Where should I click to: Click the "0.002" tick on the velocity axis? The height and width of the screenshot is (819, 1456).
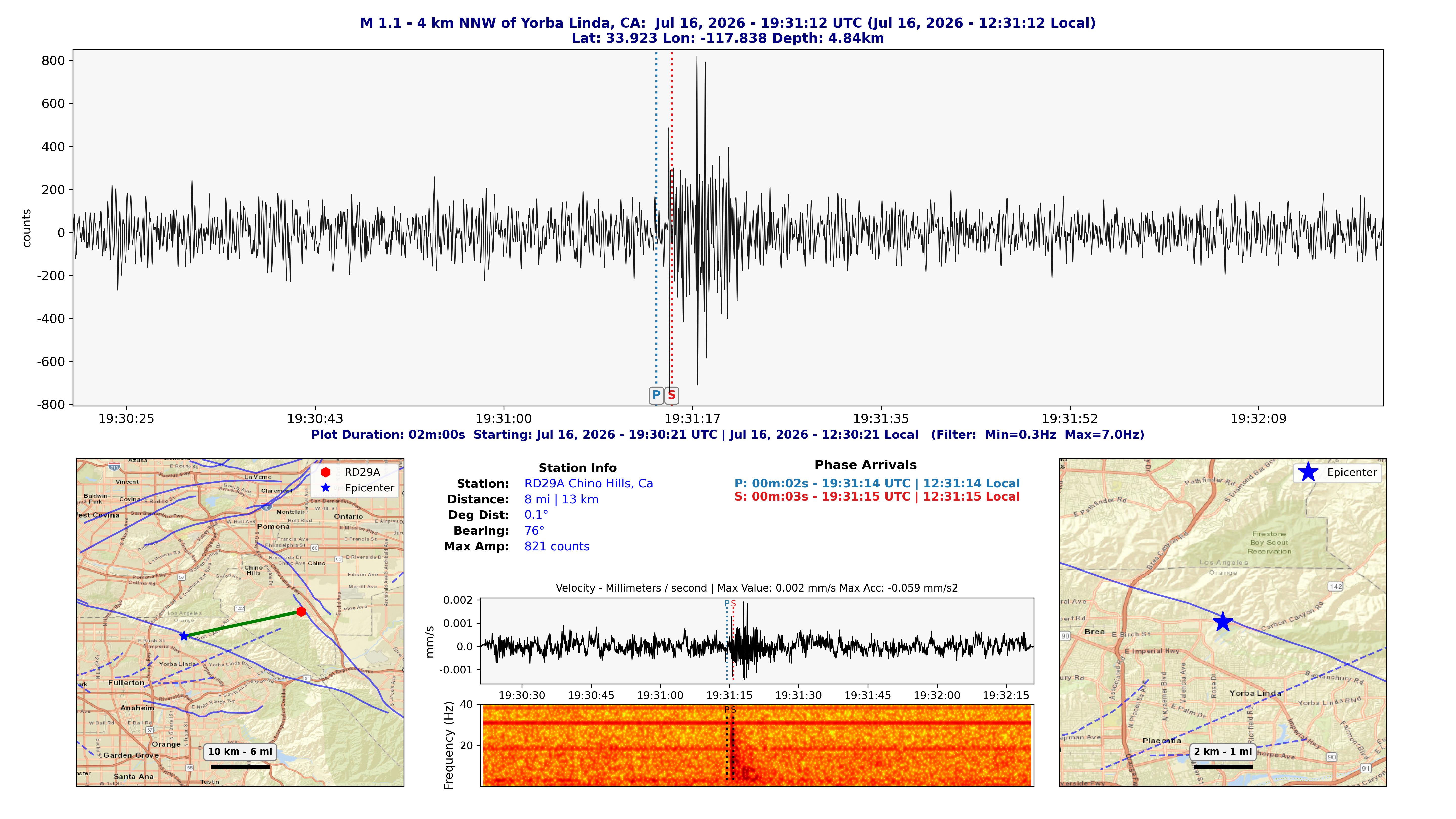click(x=458, y=600)
